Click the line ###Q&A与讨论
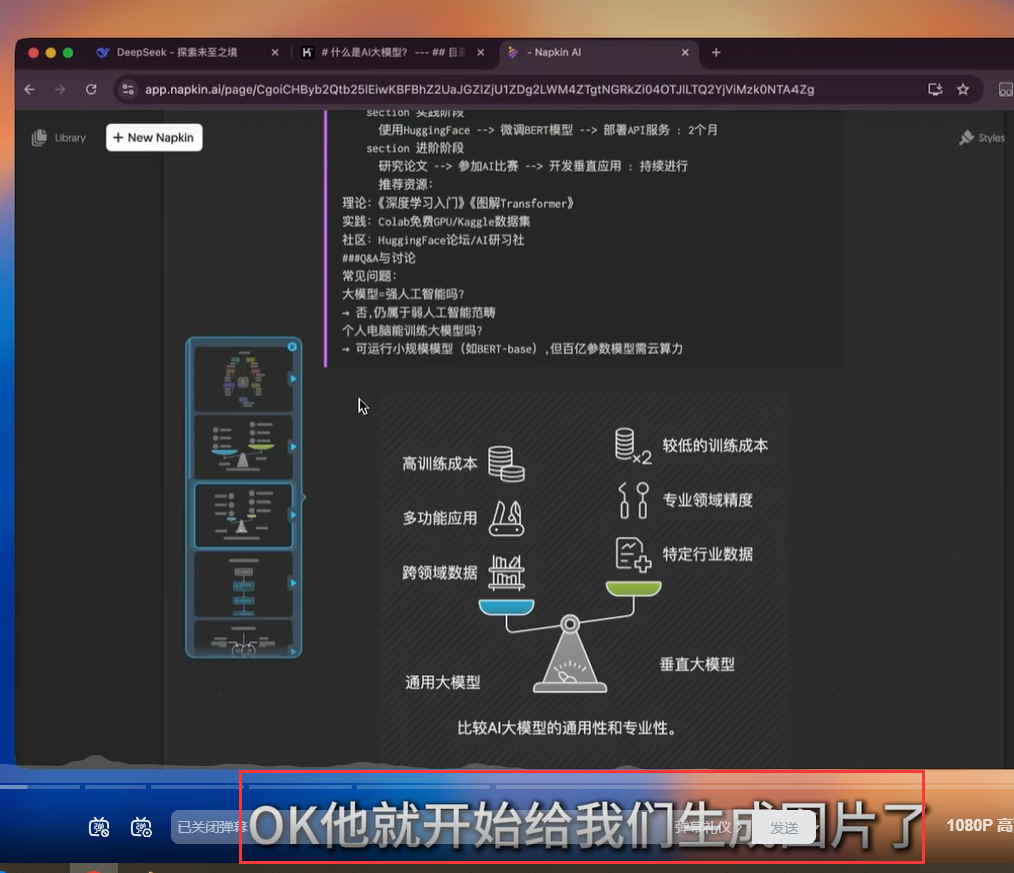Viewport: 1014px width, 873px height. pos(379,258)
